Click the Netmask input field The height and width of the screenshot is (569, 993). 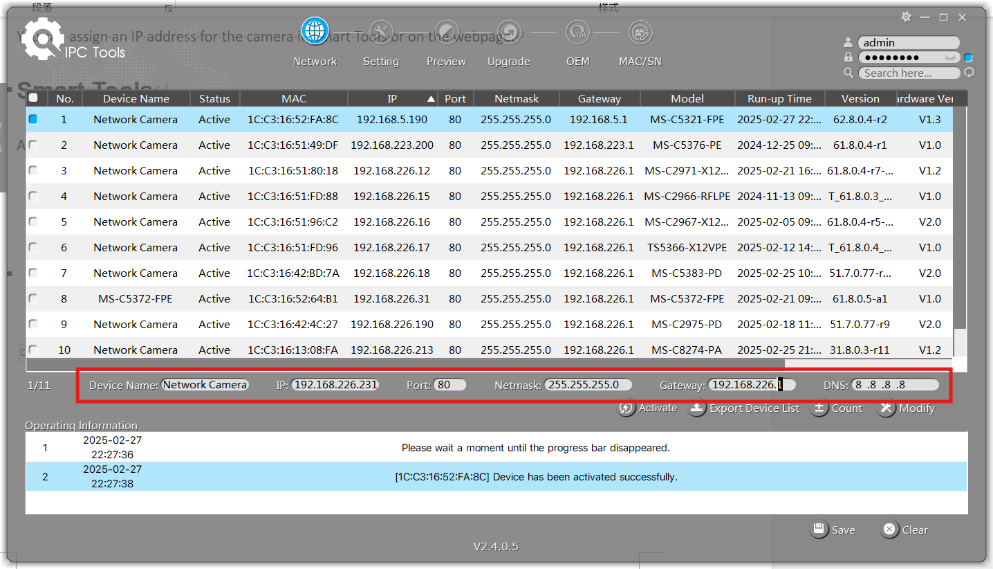tap(588, 385)
